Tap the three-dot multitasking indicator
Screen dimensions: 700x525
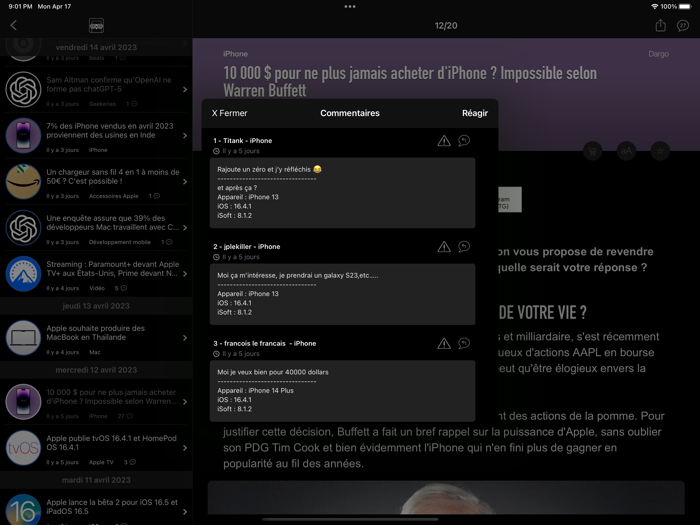(x=350, y=7)
